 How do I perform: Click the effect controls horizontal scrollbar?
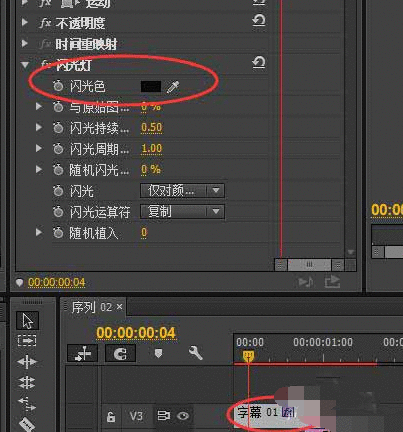point(309,265)
